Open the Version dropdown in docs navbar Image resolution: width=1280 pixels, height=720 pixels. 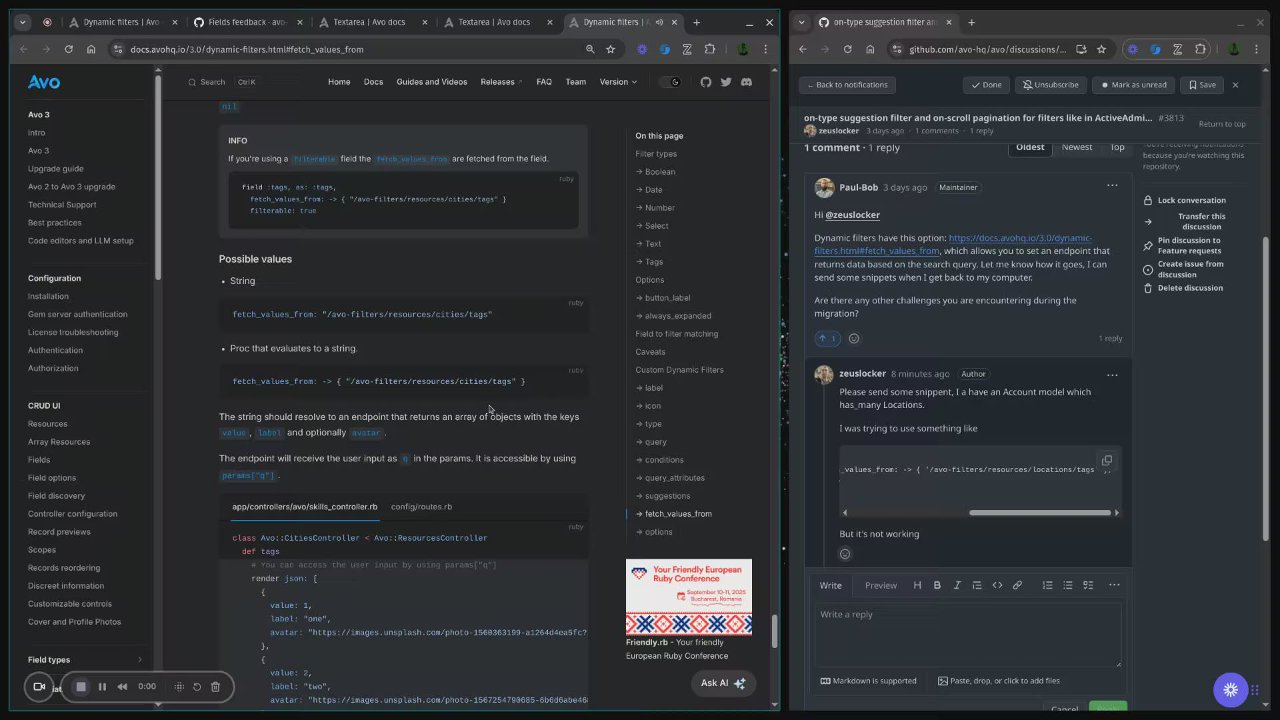point(618,82)
